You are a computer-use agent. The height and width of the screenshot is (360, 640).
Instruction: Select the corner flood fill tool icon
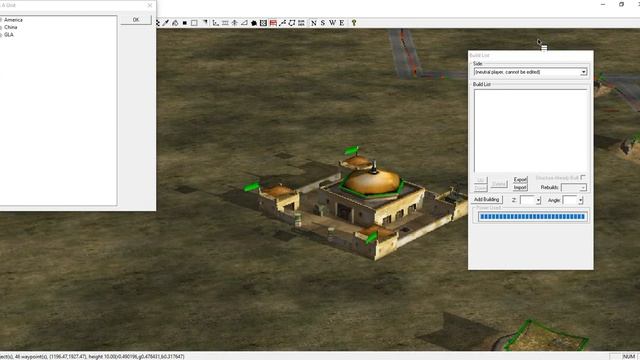pyautogui.click(x=204, y=23)
